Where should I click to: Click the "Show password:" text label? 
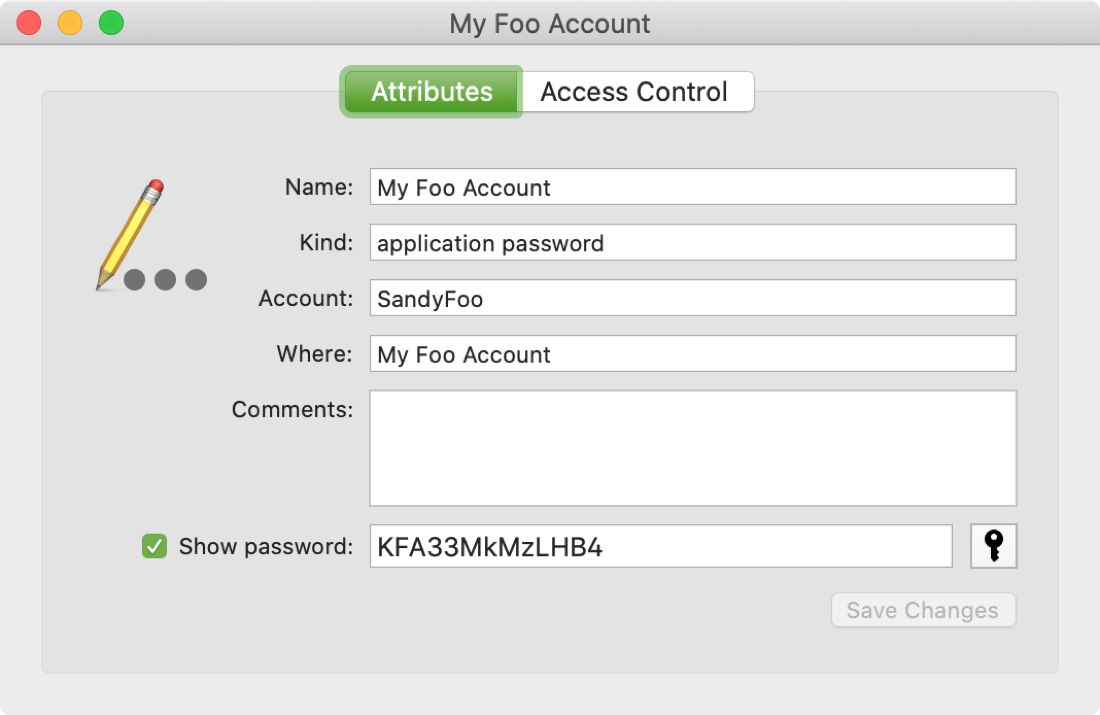click(x=266, y=546)
